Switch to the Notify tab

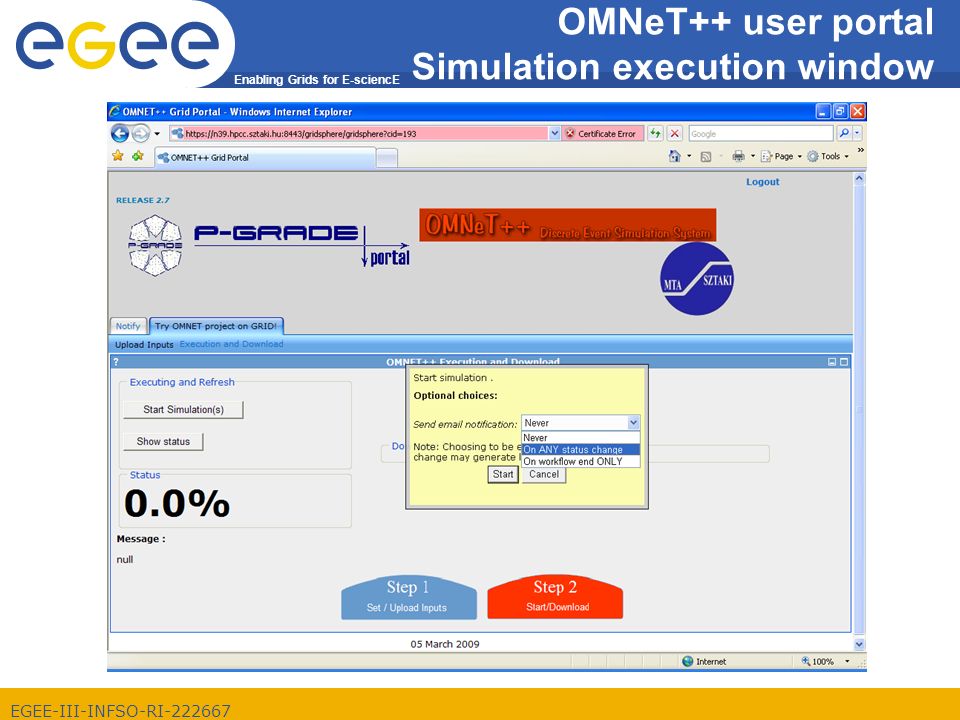[128, 326]
